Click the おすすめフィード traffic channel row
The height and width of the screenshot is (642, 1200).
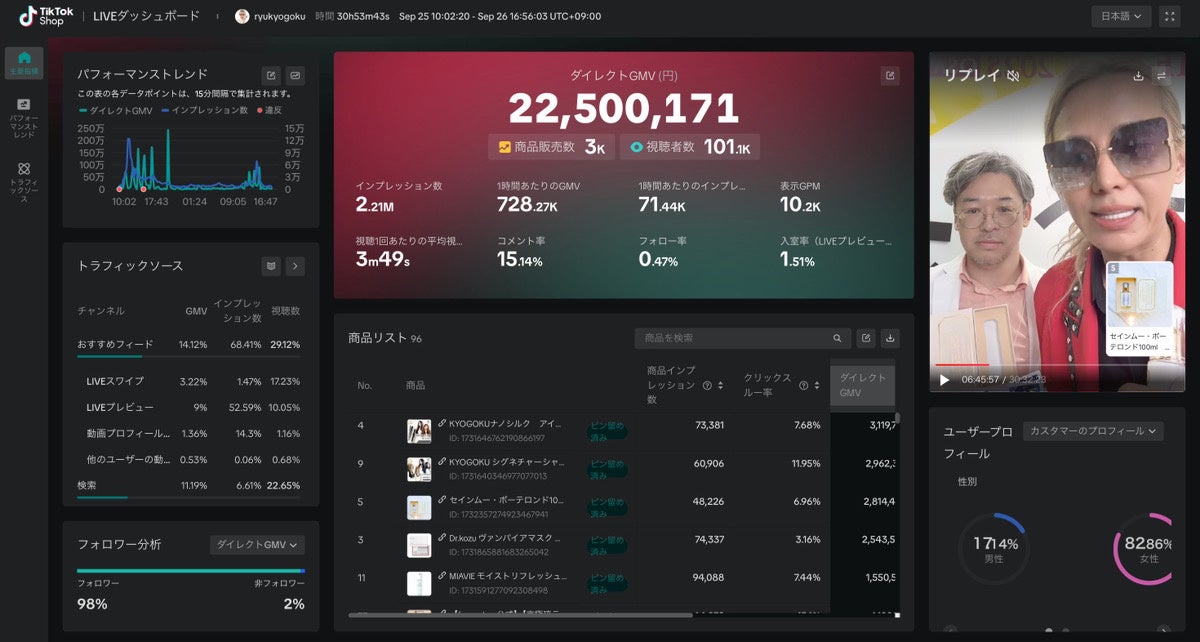pos(190,344)
